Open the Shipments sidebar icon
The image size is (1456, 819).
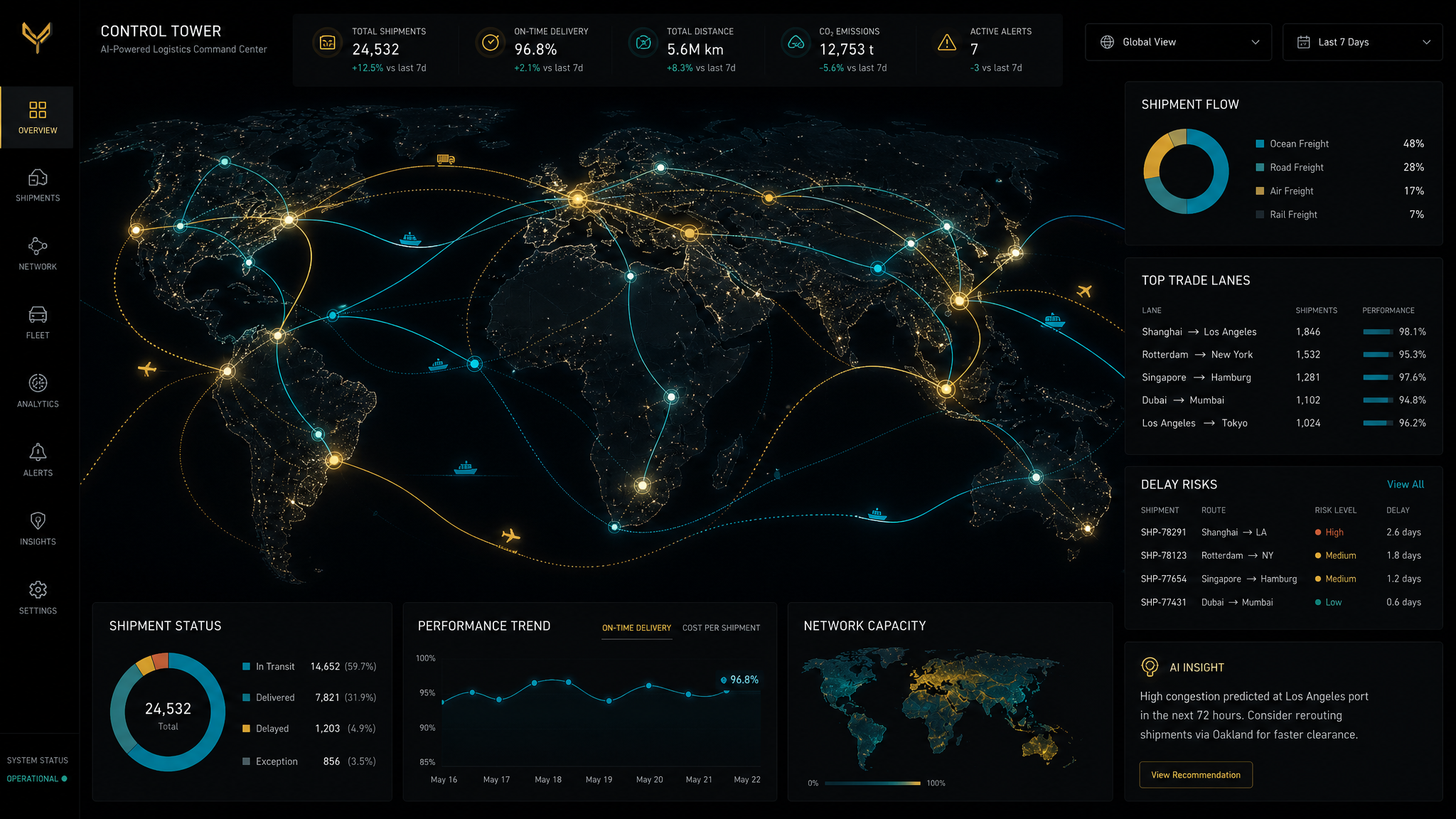pyautogui.click(x=38, y=177)
